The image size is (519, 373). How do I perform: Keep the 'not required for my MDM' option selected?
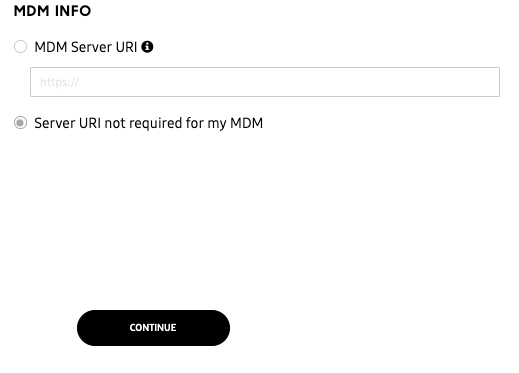pos(20,123)
